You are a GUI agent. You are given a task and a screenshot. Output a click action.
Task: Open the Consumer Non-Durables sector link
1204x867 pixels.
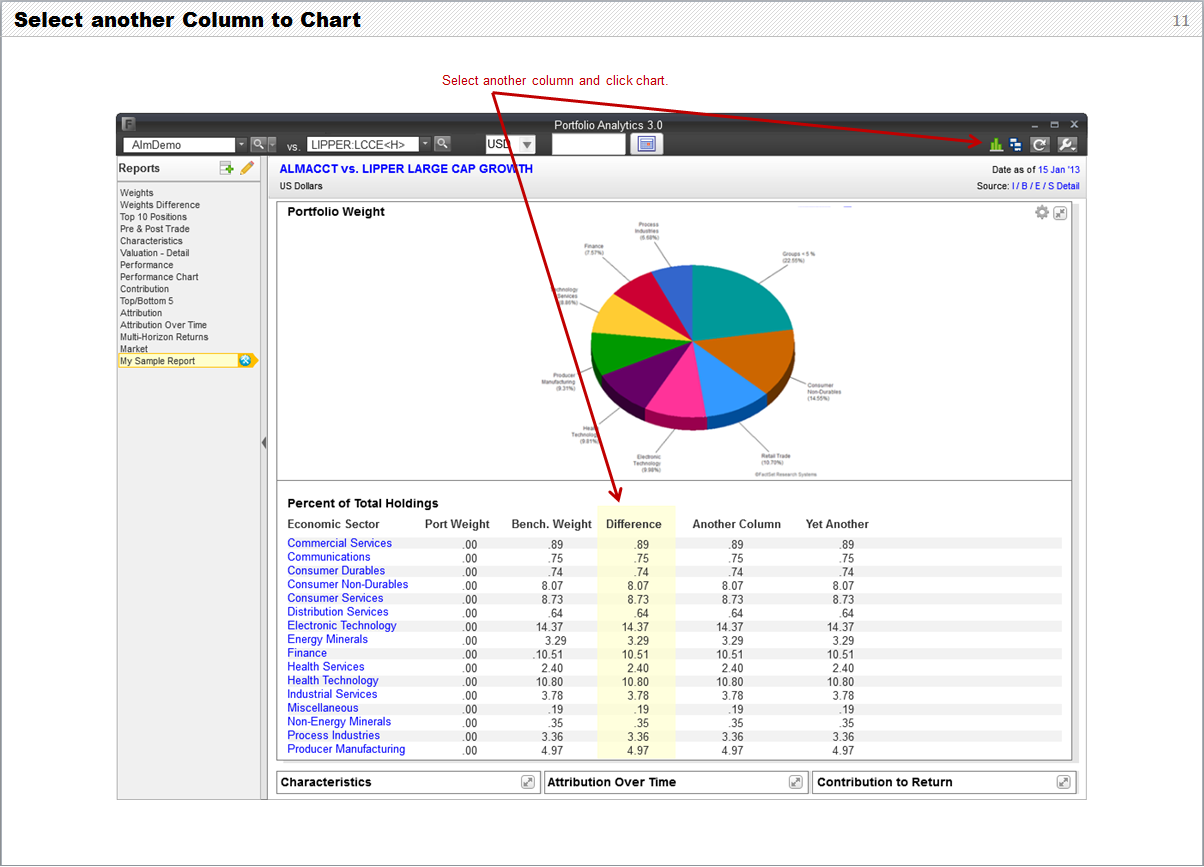point(348,584)
